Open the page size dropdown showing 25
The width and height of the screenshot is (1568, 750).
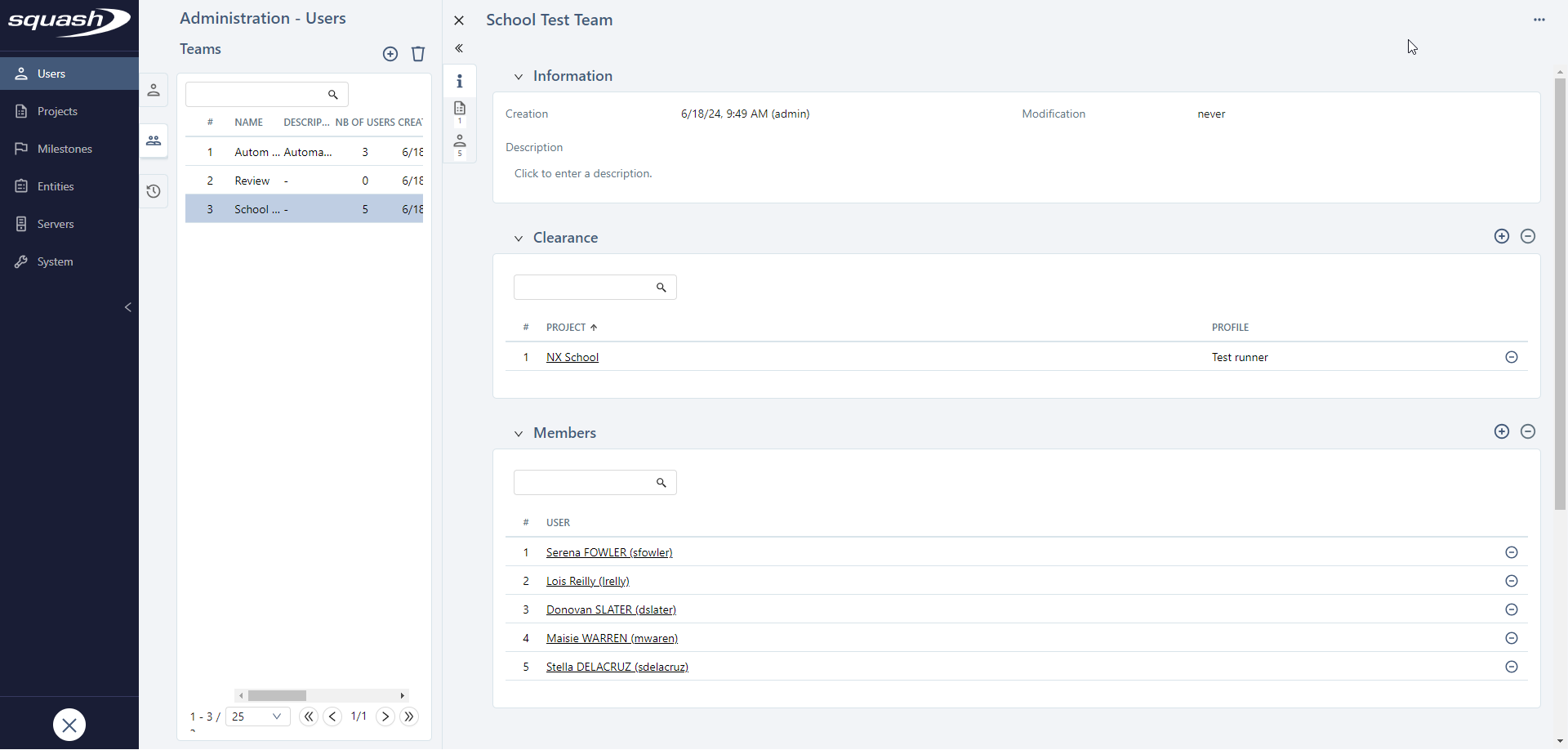tap(257, 717)
